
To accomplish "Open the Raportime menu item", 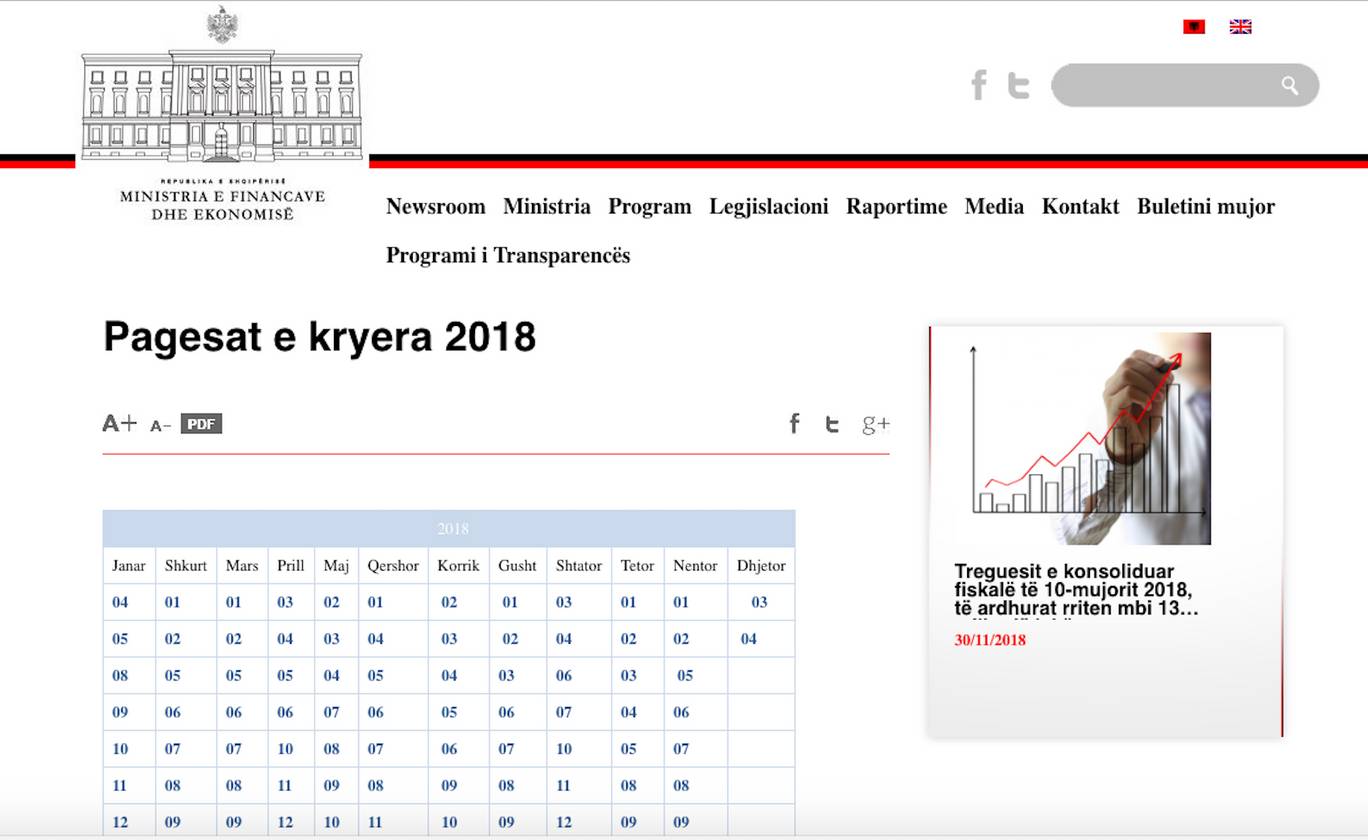I will (x=896, y=207).
